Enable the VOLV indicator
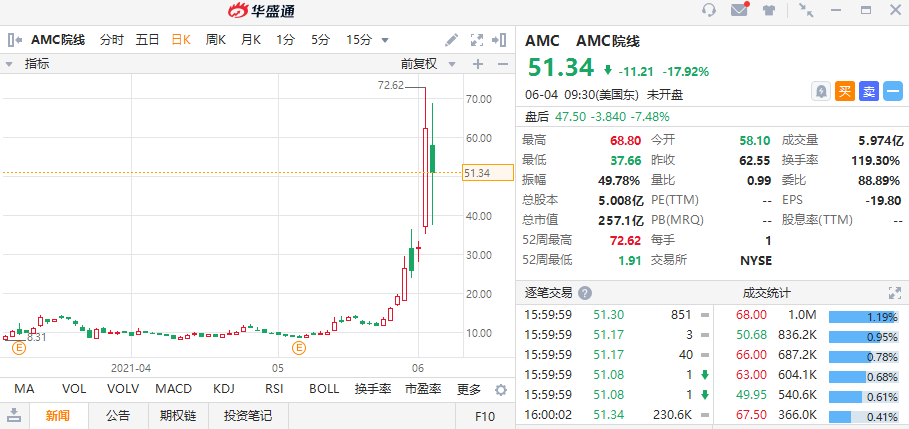Viewport: 909px width, 429px height. pyautogui.click(x=121, y=390)
